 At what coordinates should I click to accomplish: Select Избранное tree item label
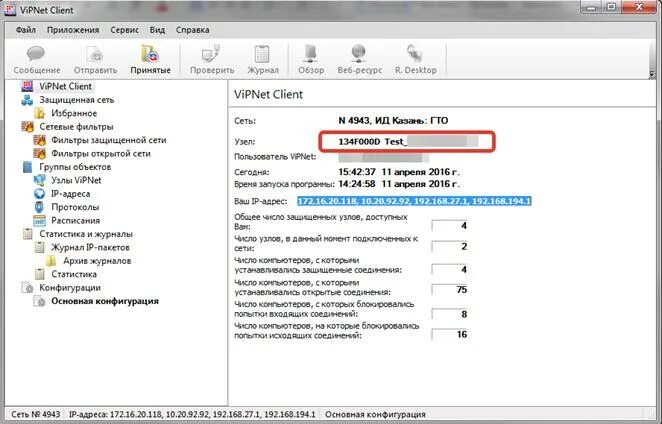click(74, 113)
